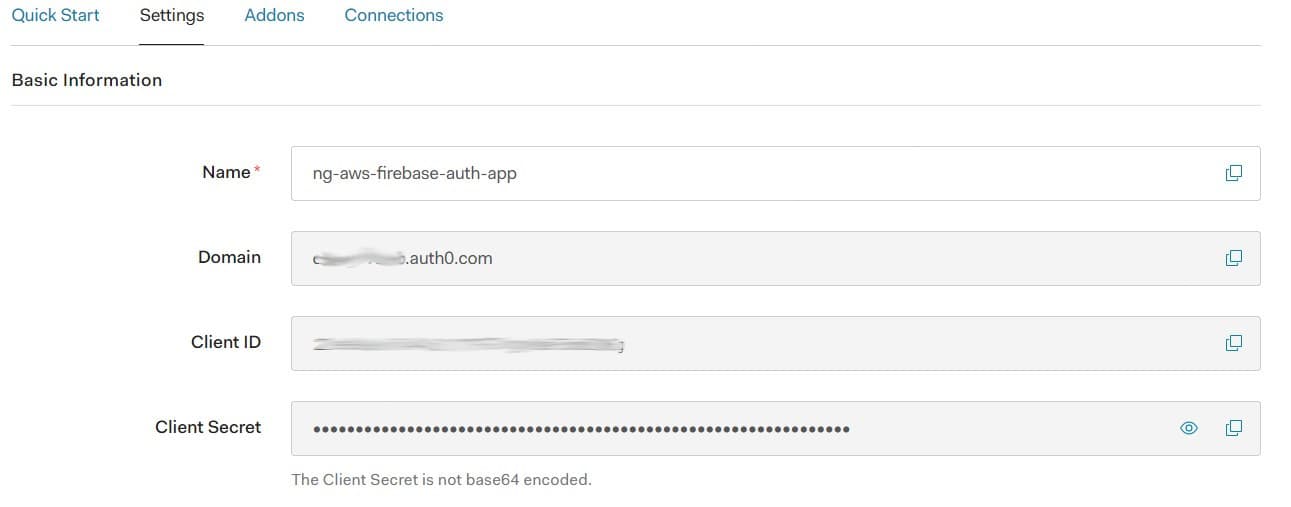The height and width of the screenshot is (507, 1291).
Task: Click the red required asterisk beside Name
Action: [x=257, y=170]
